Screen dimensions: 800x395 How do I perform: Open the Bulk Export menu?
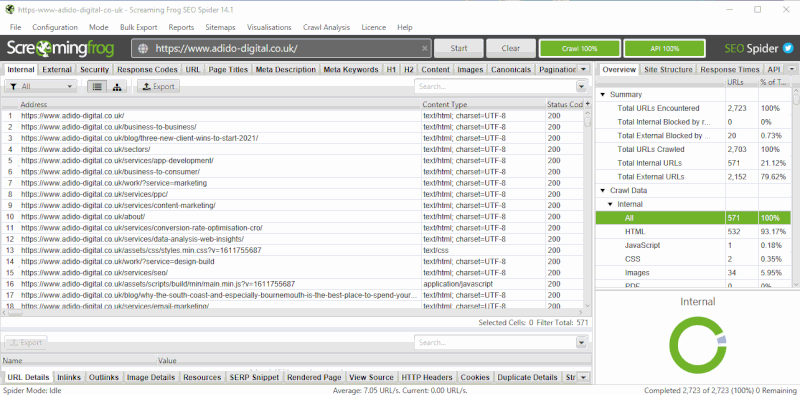pyautogui.click(x=139, y=28)
